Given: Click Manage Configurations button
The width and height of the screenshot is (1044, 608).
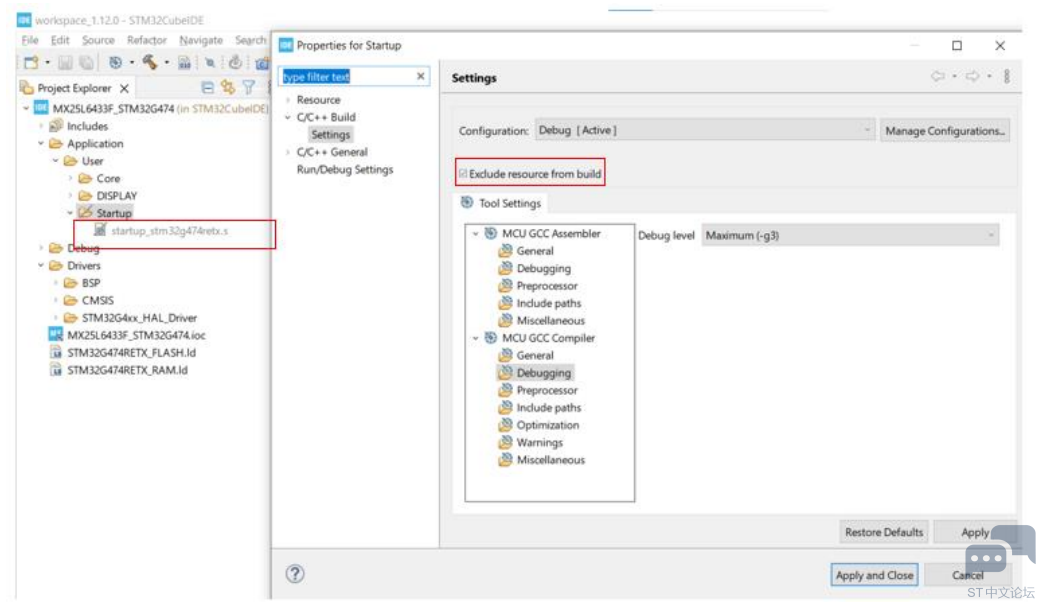Looking at the screenshot, I should 945,131.
